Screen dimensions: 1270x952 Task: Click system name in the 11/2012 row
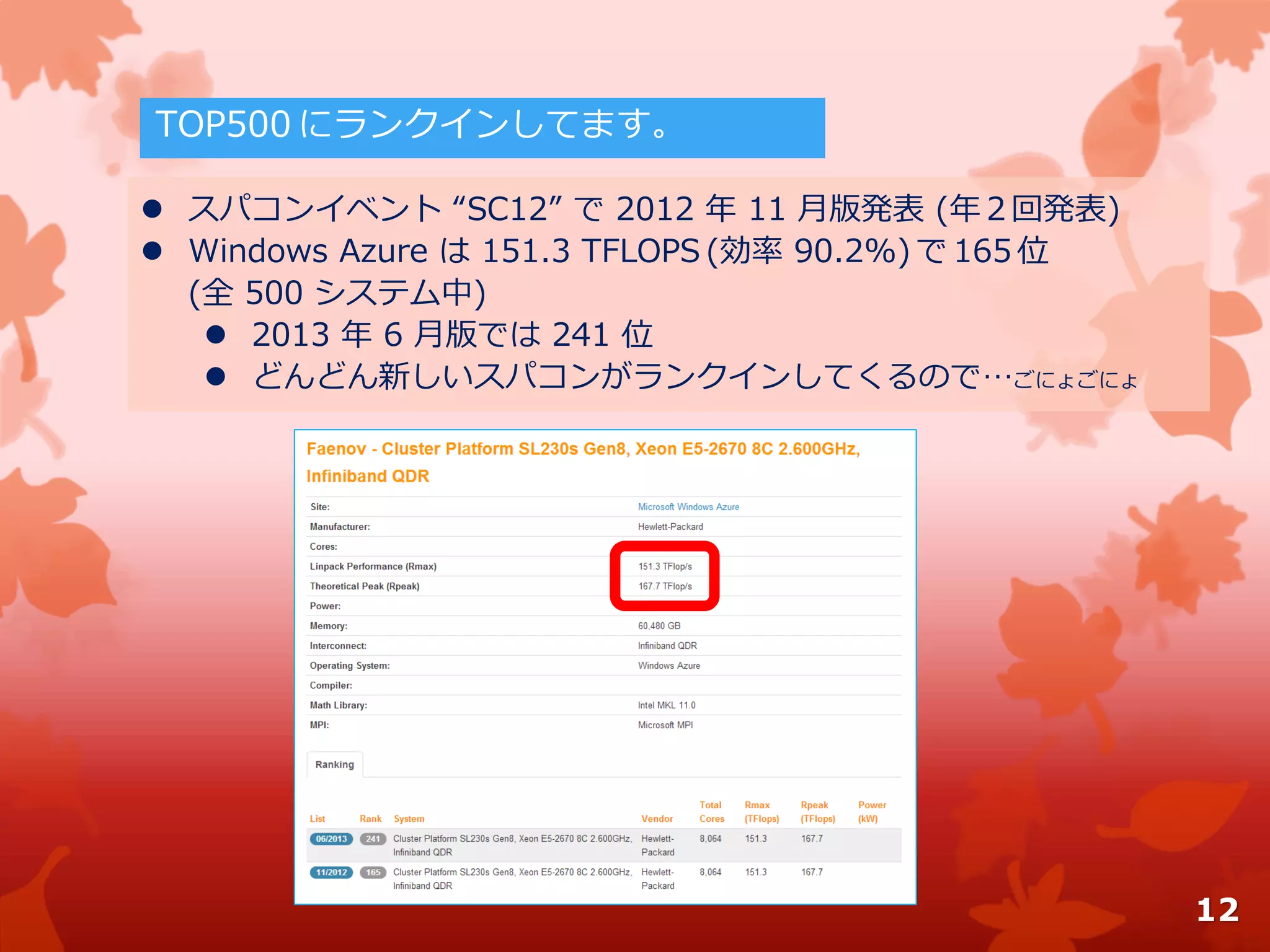(x=513, y=879)
